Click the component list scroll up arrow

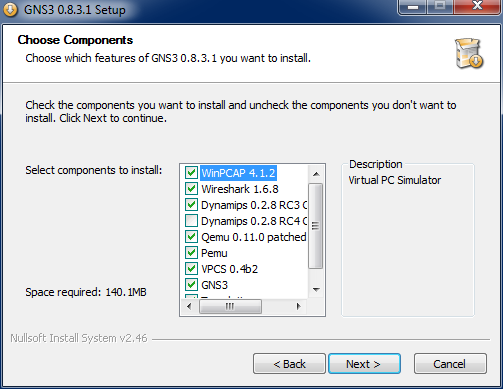click(316, 174)
